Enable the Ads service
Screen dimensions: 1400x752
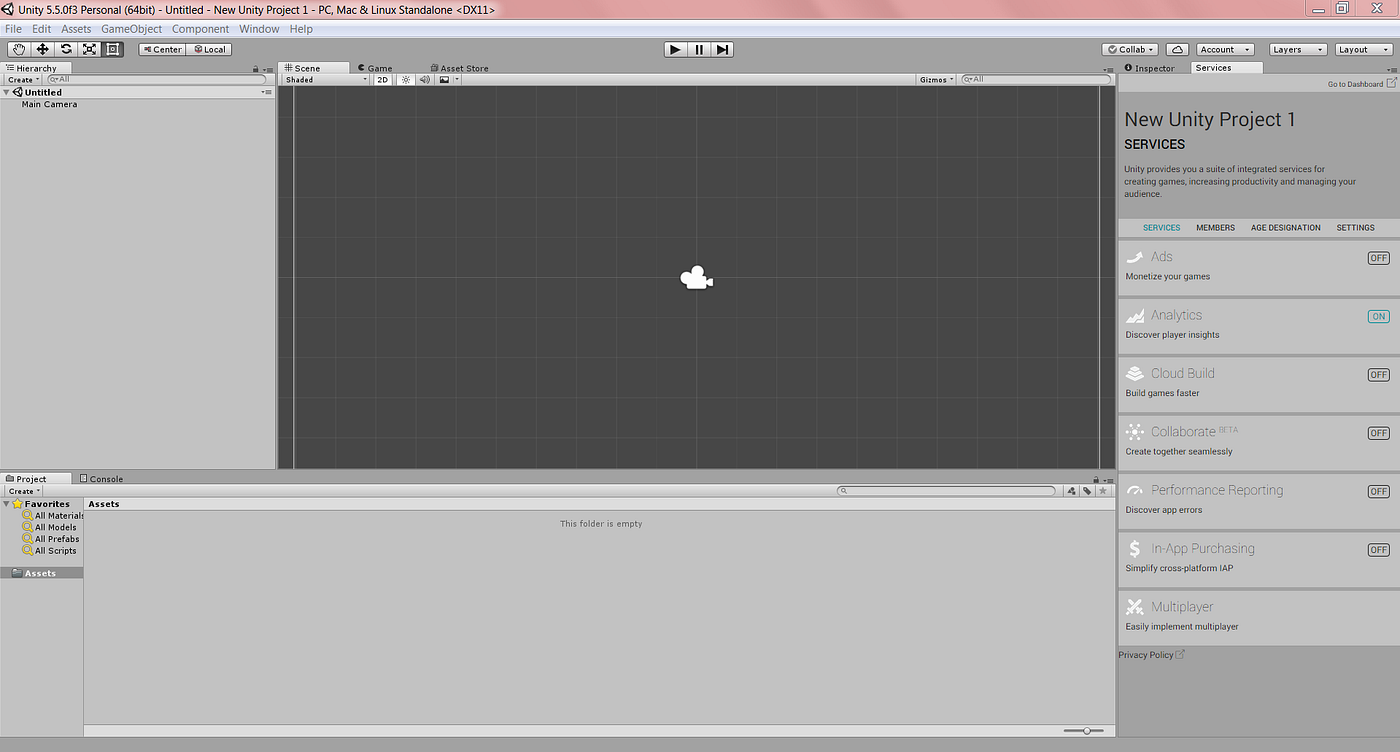coord(1378,257)
